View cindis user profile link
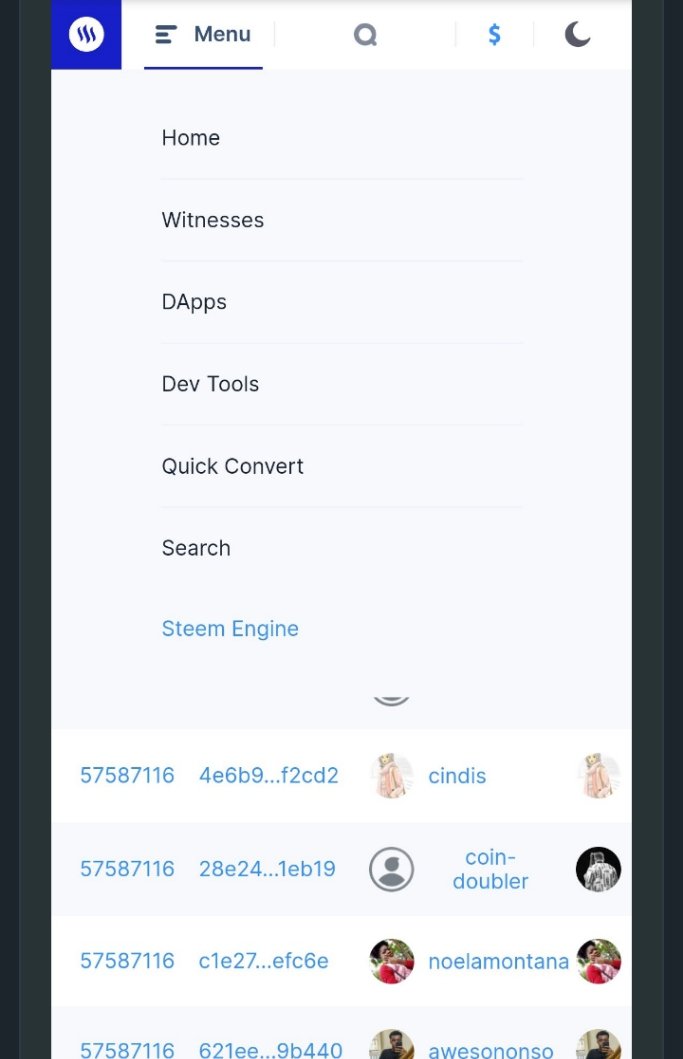683x1059 pixels. [x=457, y=776]
